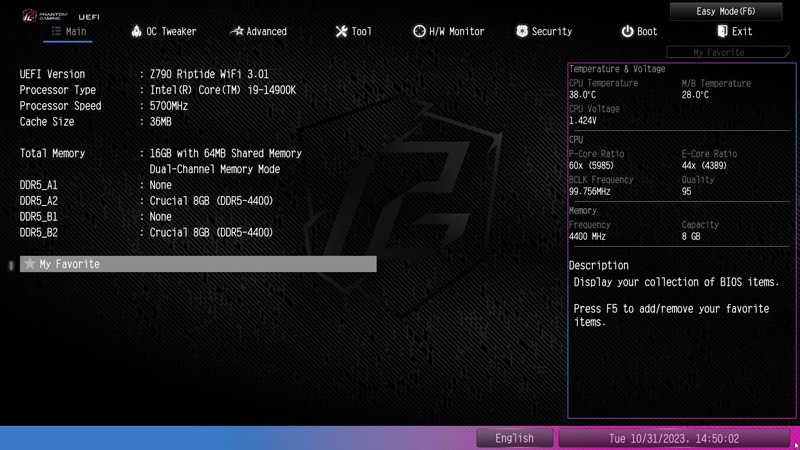Click the Tool wrench icon
800x450 pixels.
341,31
